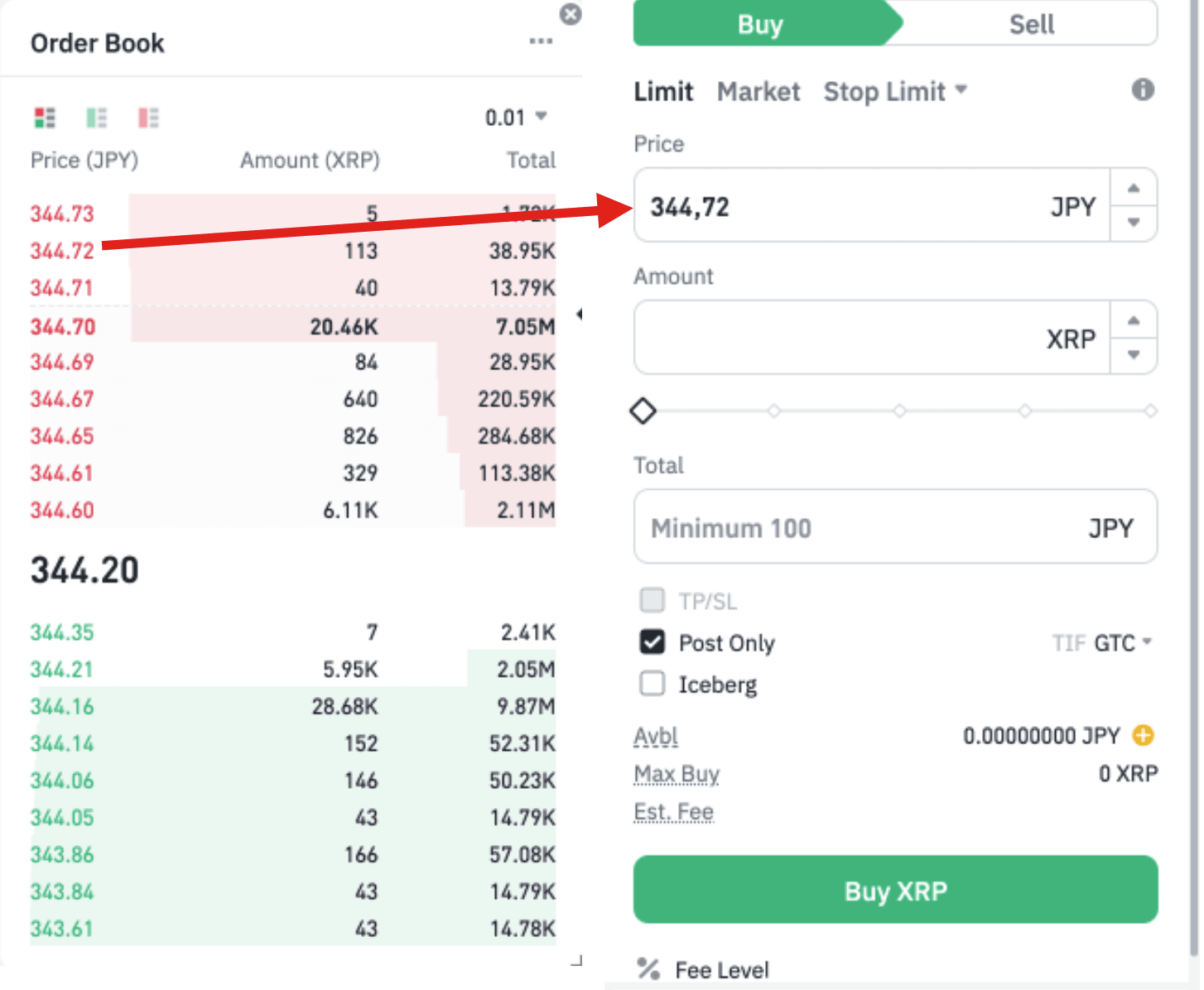Show buy orders only view icon

click(97, 118)
